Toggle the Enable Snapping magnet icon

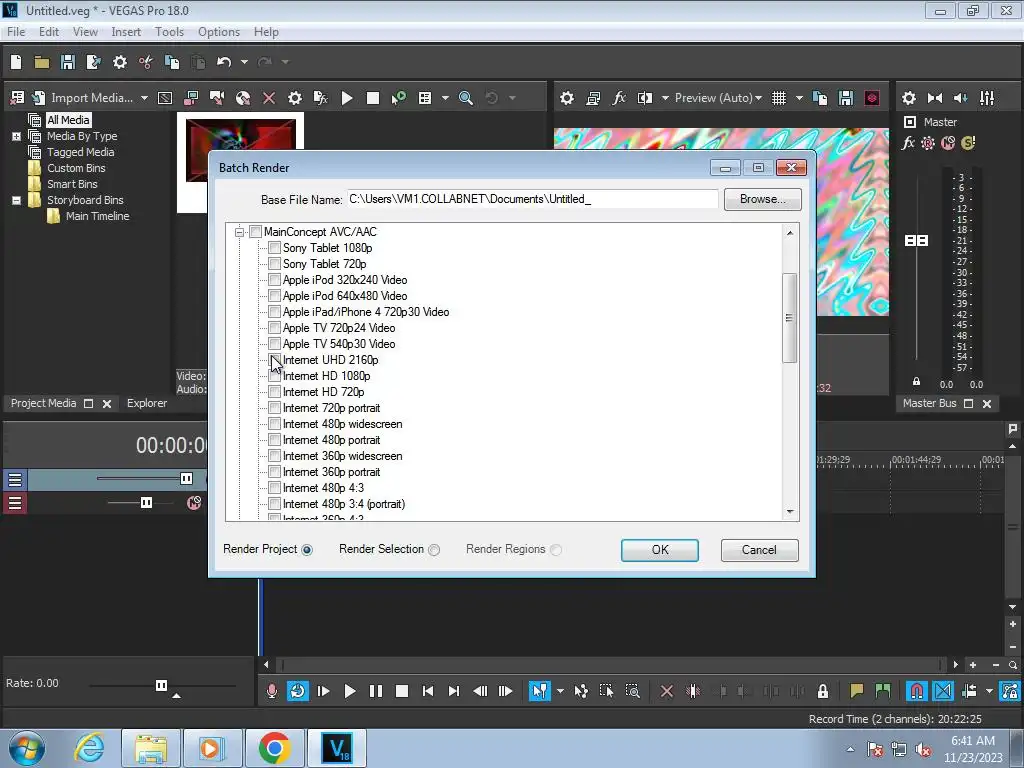(916, 691)
